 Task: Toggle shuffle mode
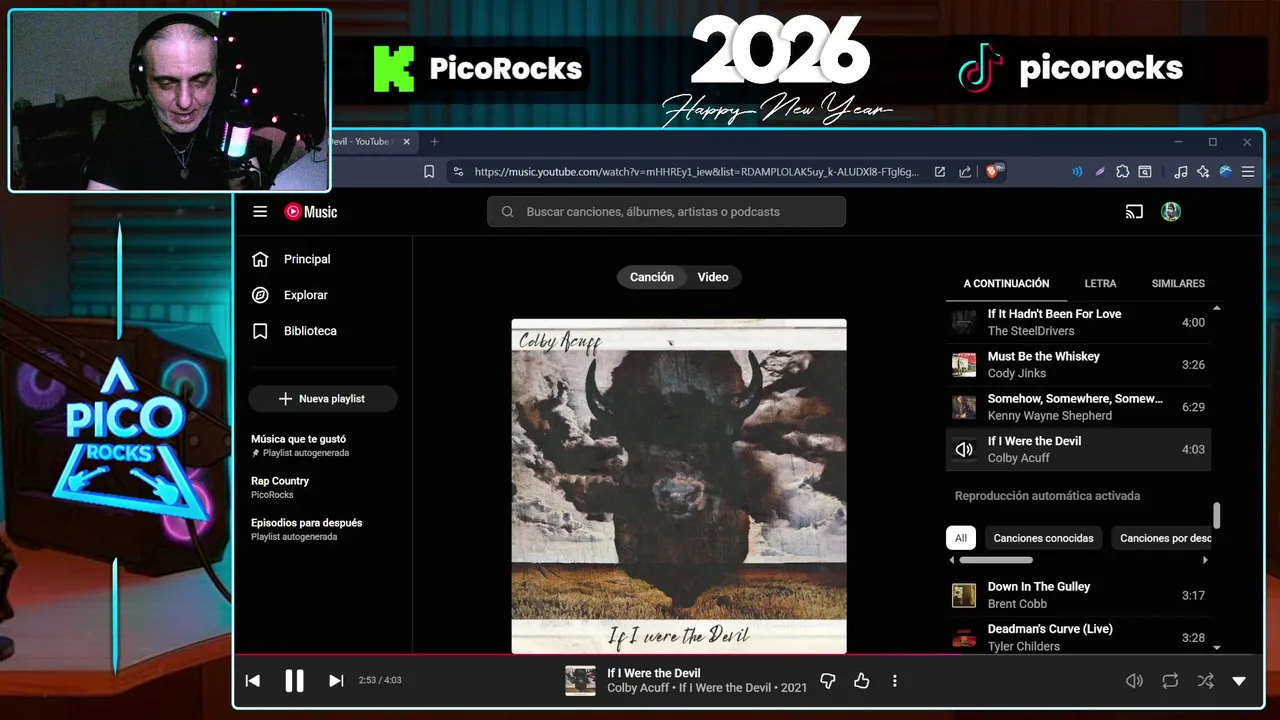coord(1206,681)
